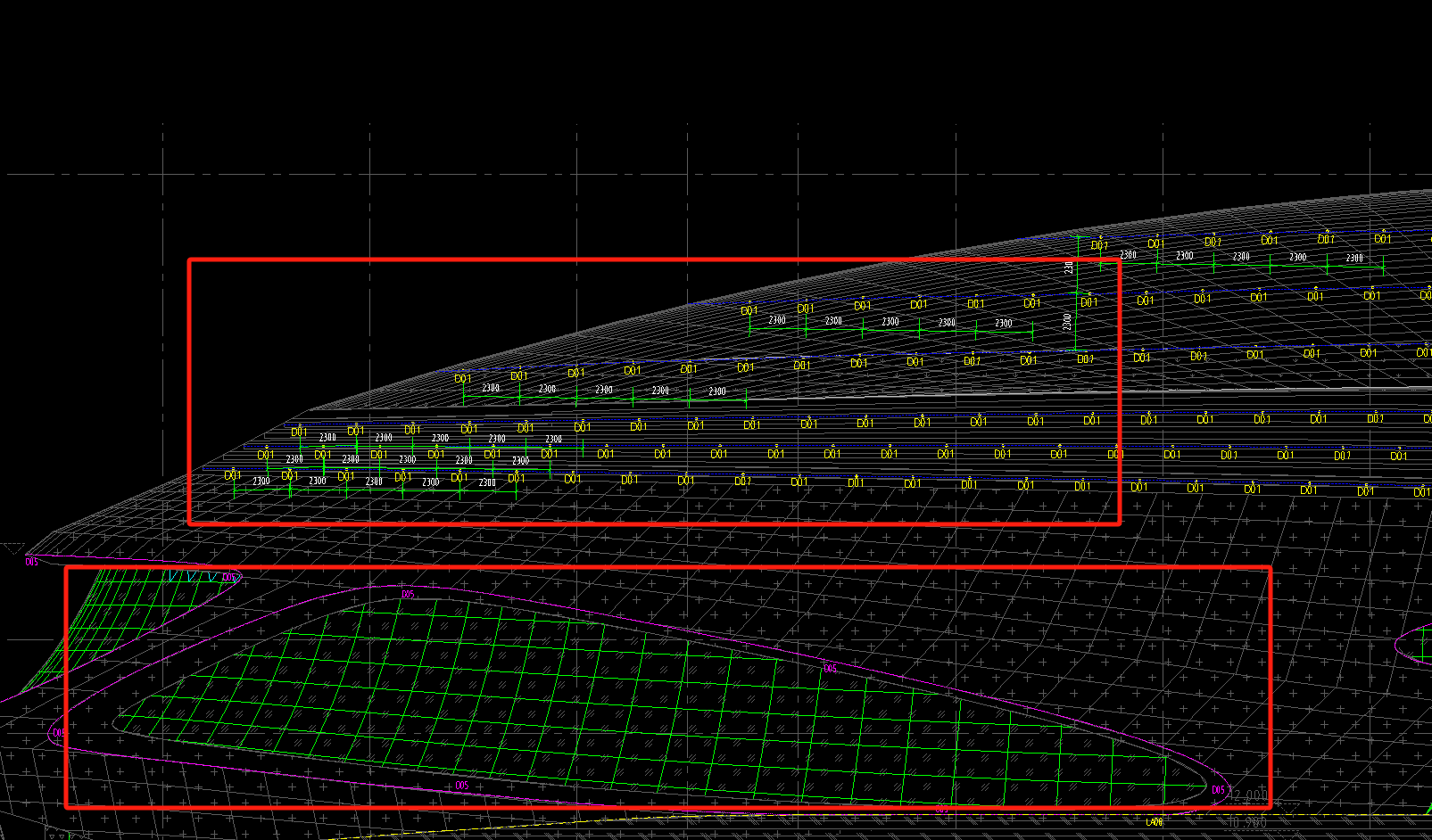The width and height of the screenshot is (1432, 840).
Task: Click the 10.900 elevation text
Action: tap(1247, 822)
